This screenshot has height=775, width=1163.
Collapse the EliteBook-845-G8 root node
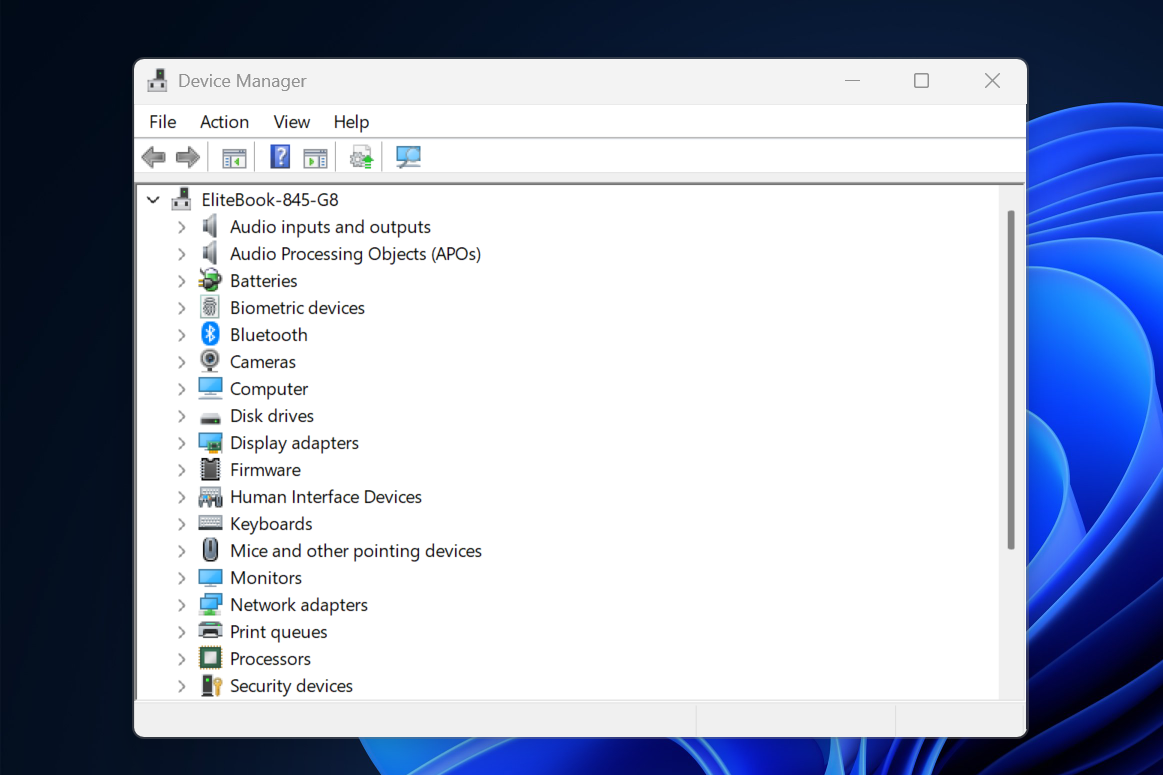(154, 199)
